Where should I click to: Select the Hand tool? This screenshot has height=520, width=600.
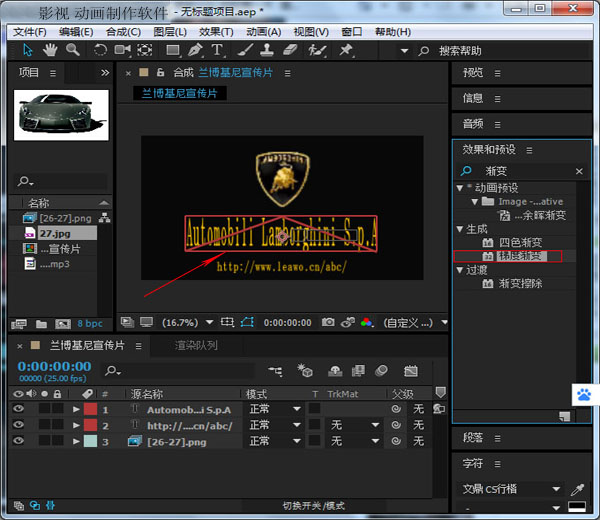[x=50, y=50]
